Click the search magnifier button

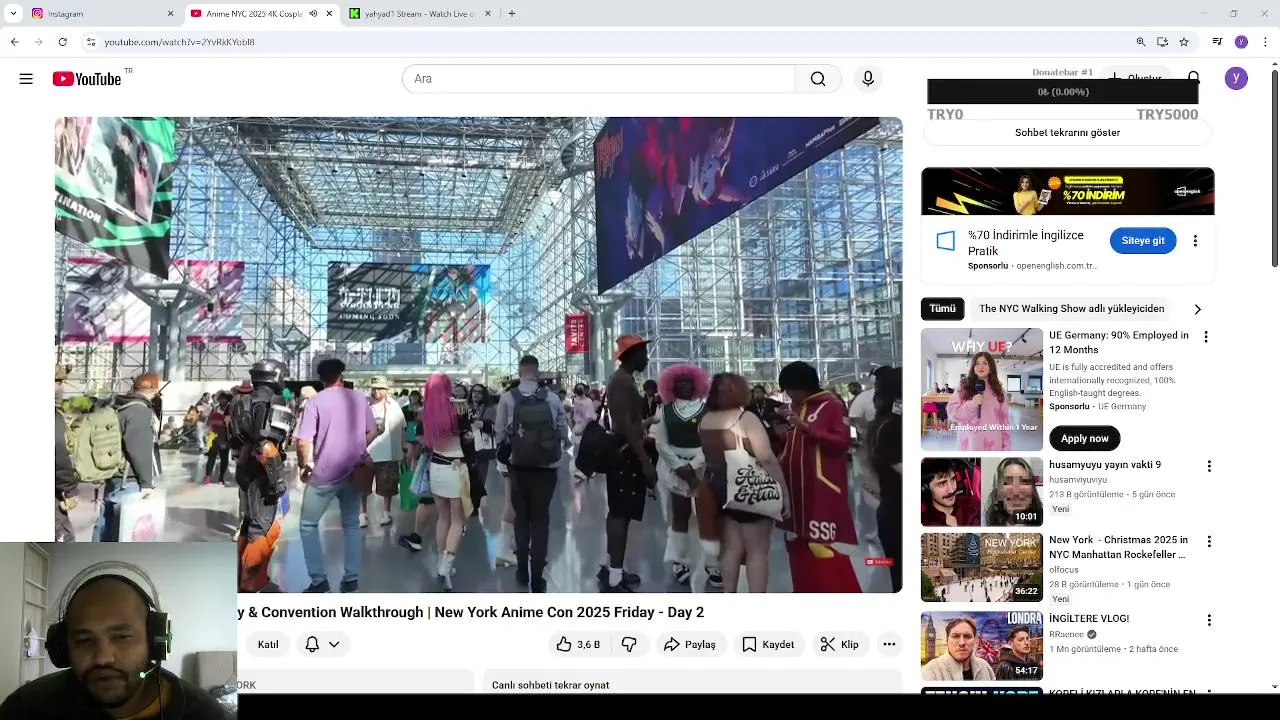818,79
